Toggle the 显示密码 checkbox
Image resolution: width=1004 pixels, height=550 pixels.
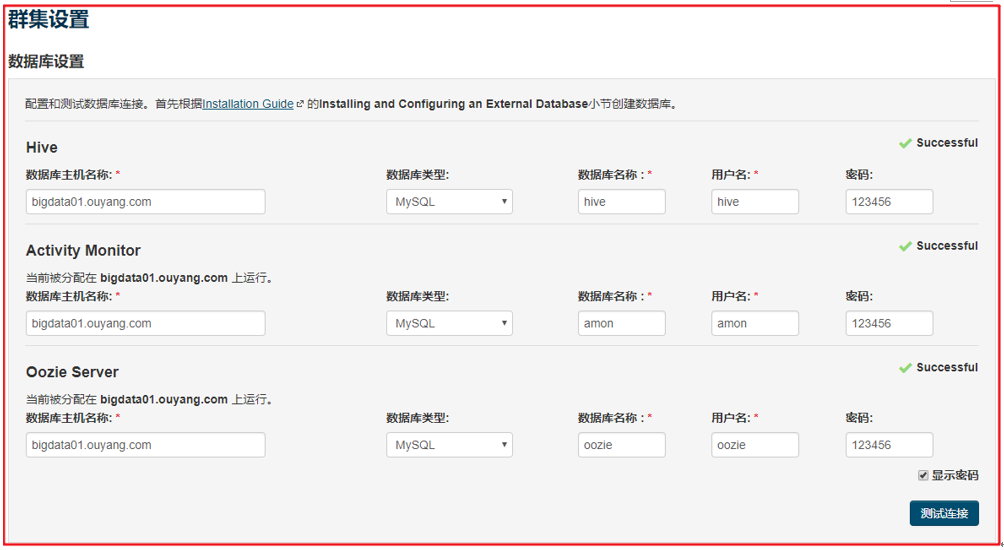click(x=923, y=475)
